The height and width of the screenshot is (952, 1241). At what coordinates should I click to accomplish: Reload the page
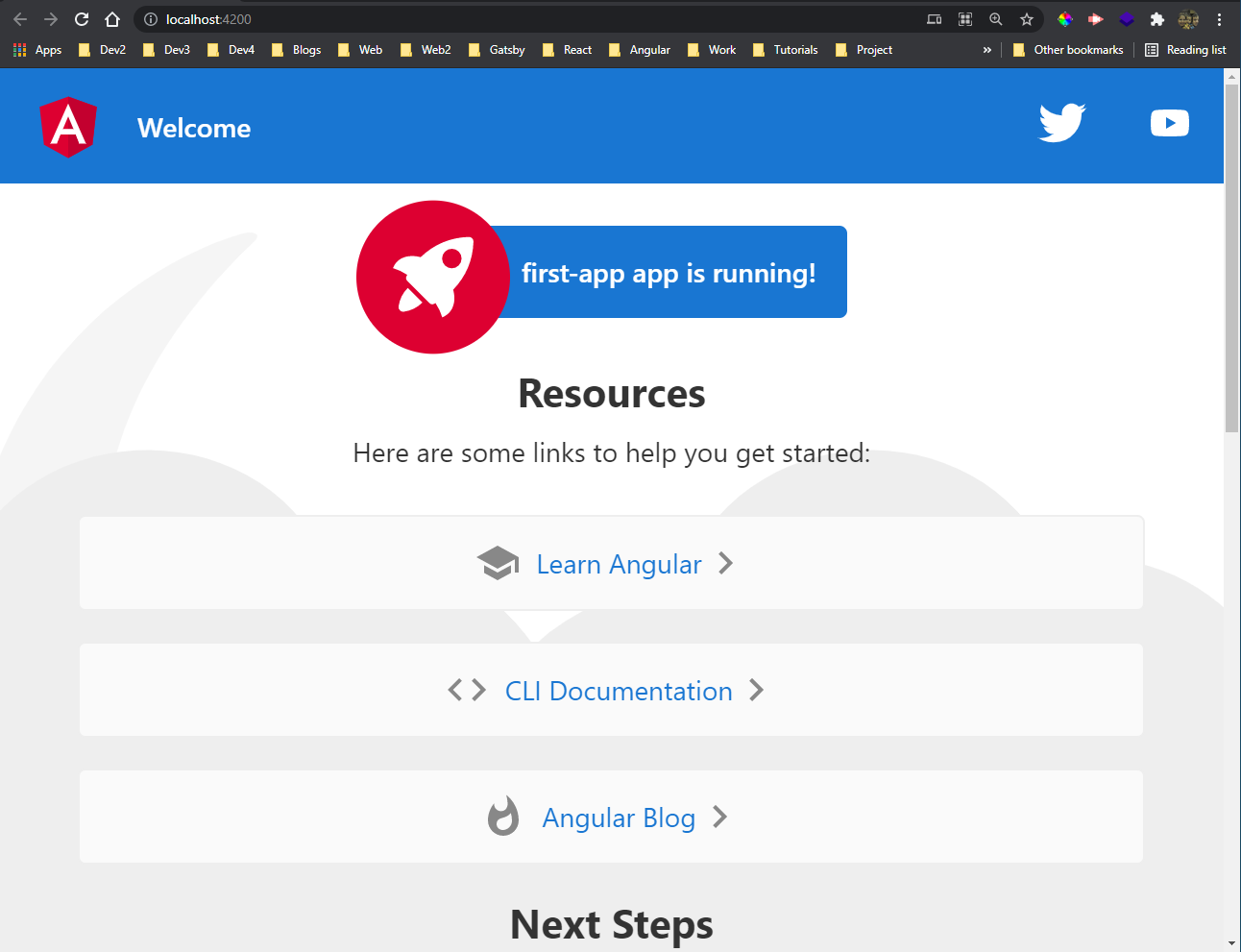point(82,19)
